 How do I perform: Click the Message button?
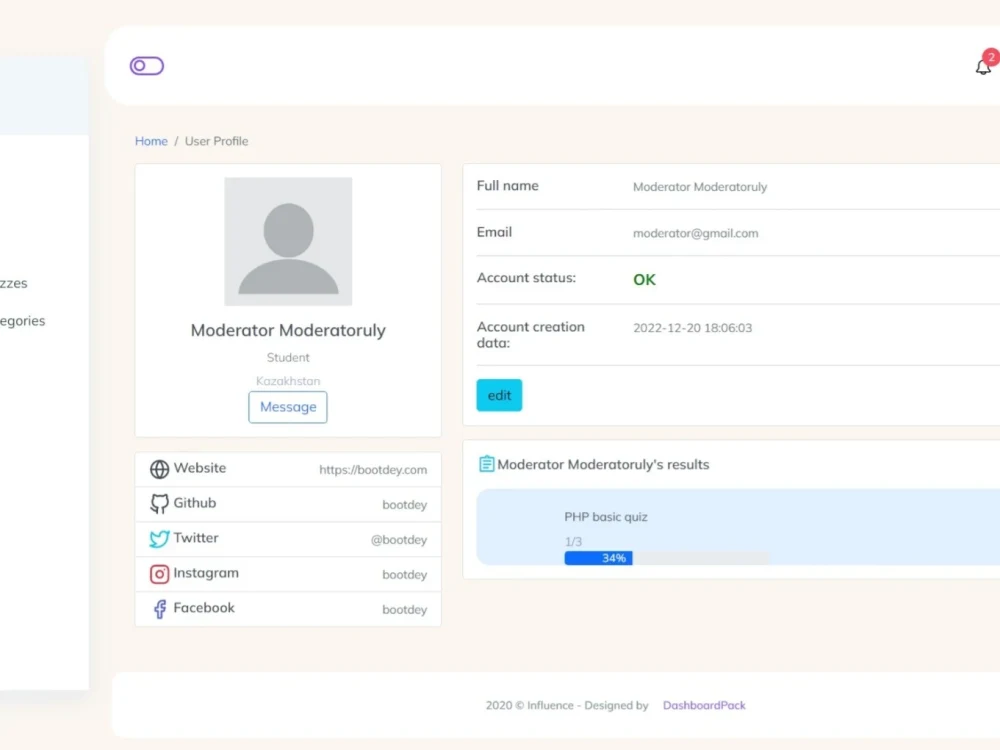(288, 407)
